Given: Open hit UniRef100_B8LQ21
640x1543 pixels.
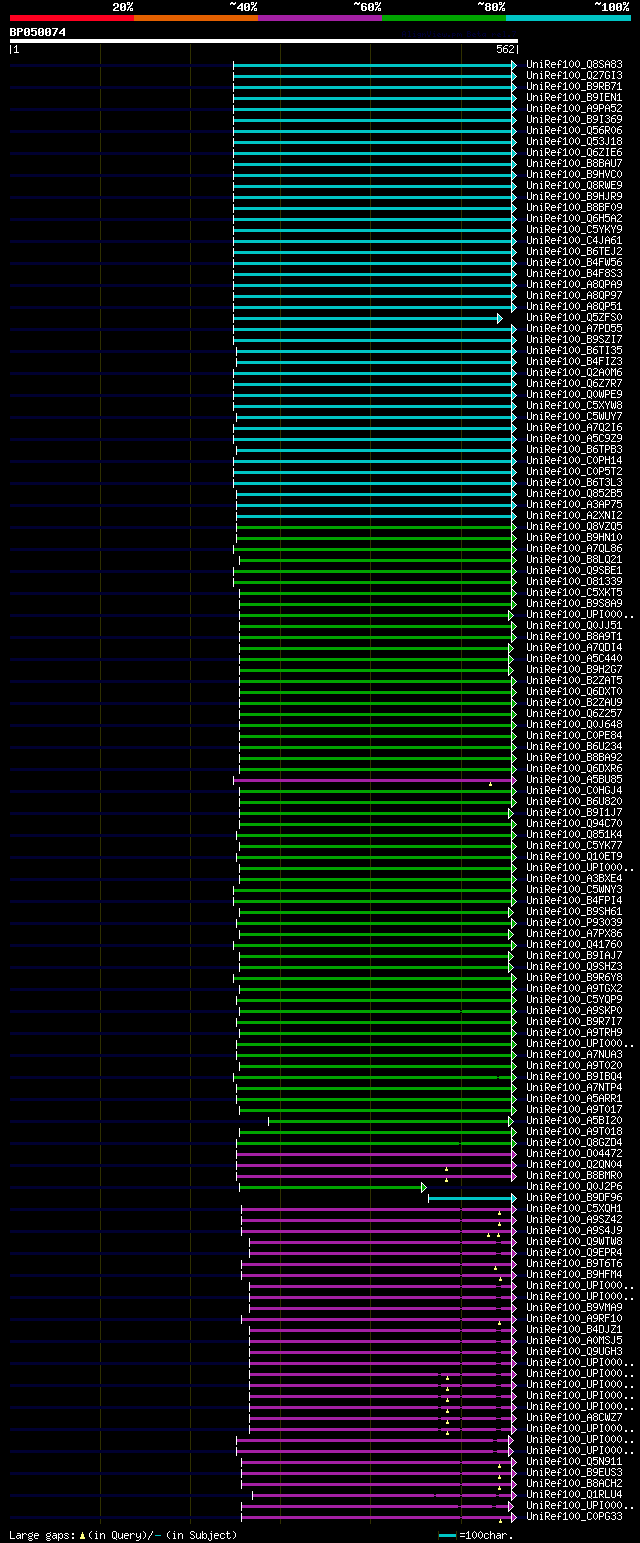Looking at the screenshot, I should tap(574, 559).
